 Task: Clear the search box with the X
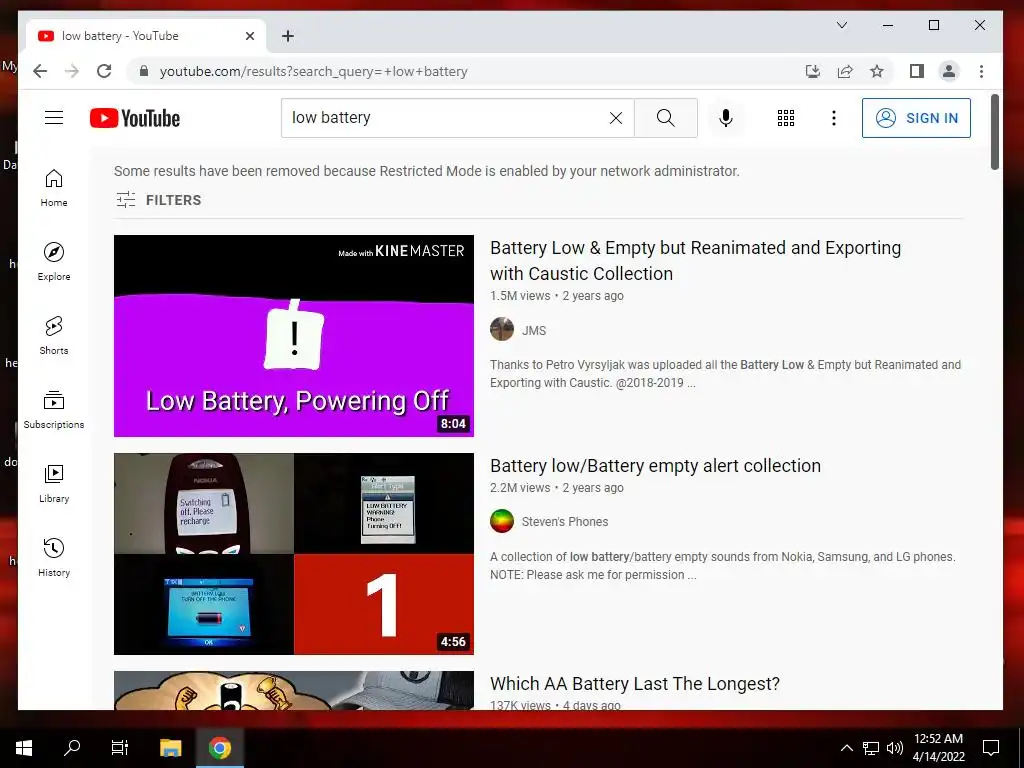click(616, 118)
